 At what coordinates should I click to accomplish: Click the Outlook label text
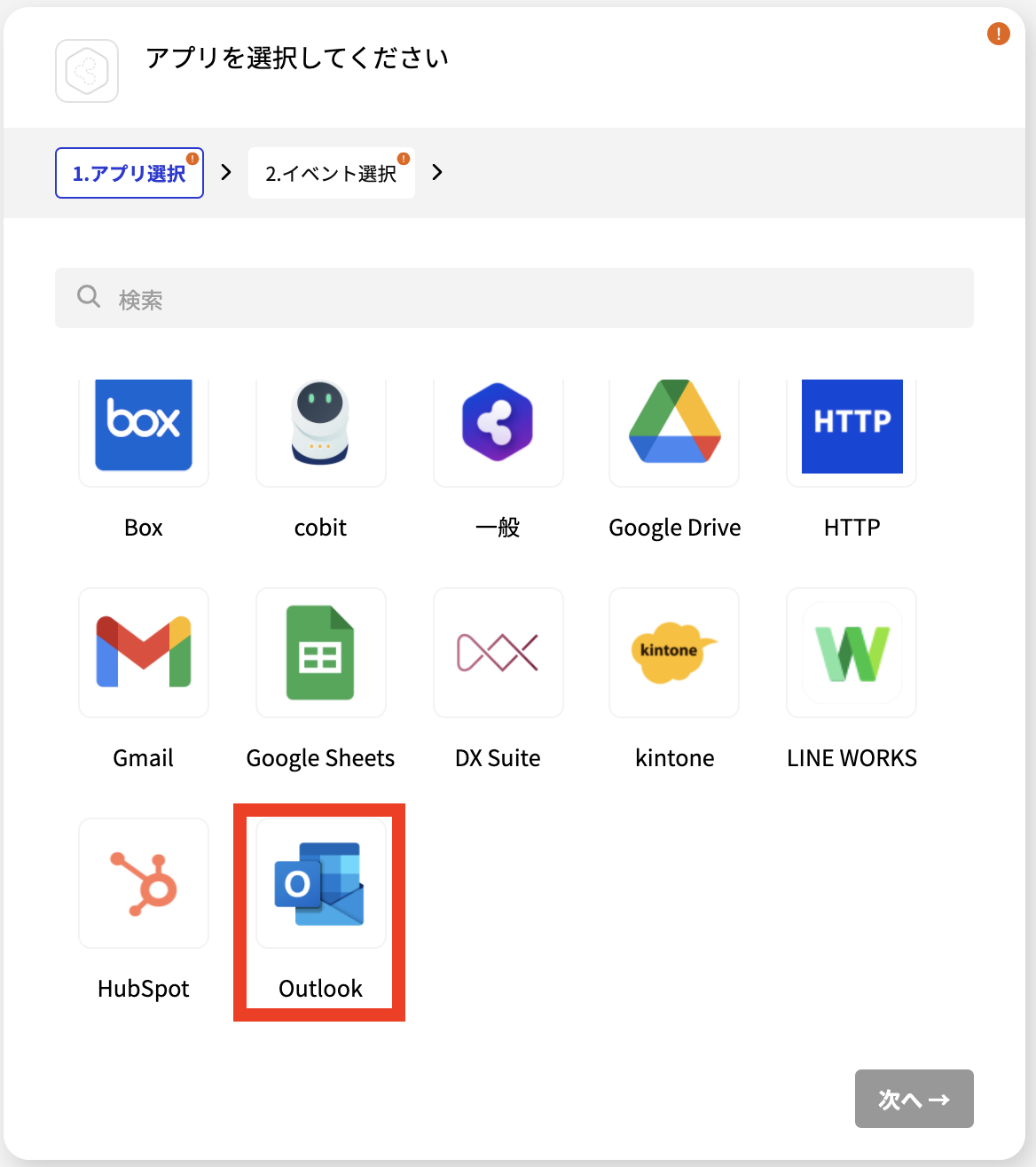coord(321,989)
